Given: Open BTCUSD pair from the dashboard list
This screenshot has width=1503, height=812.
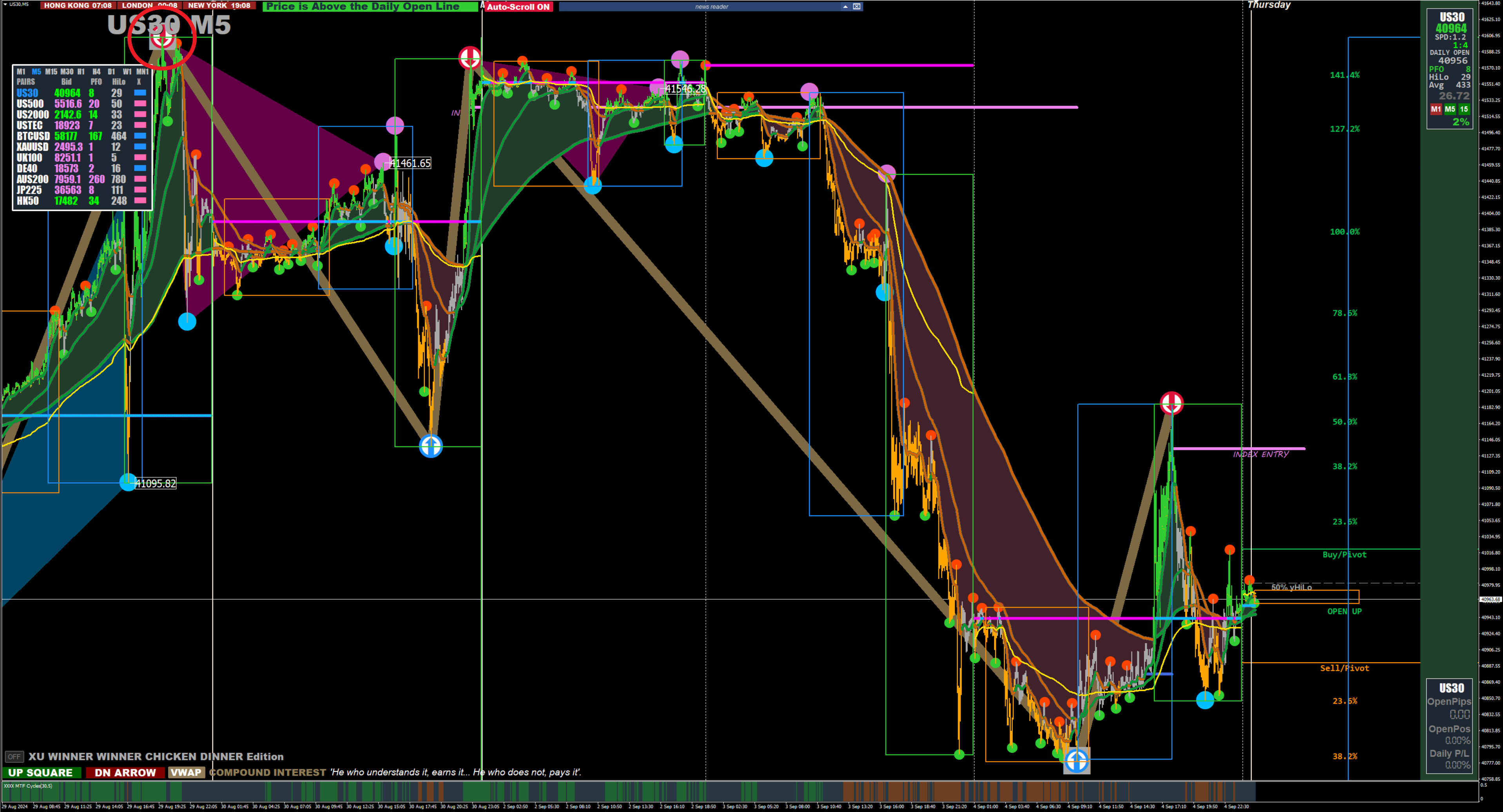Looking at the screenshot, I should pyautogui.click(x=33, y=136).
